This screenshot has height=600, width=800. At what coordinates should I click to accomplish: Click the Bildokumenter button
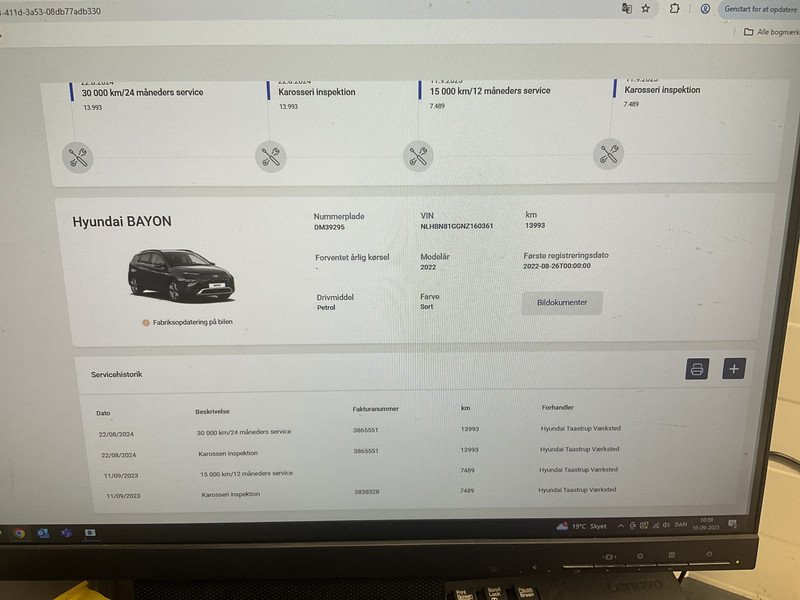tap(562, 302)
